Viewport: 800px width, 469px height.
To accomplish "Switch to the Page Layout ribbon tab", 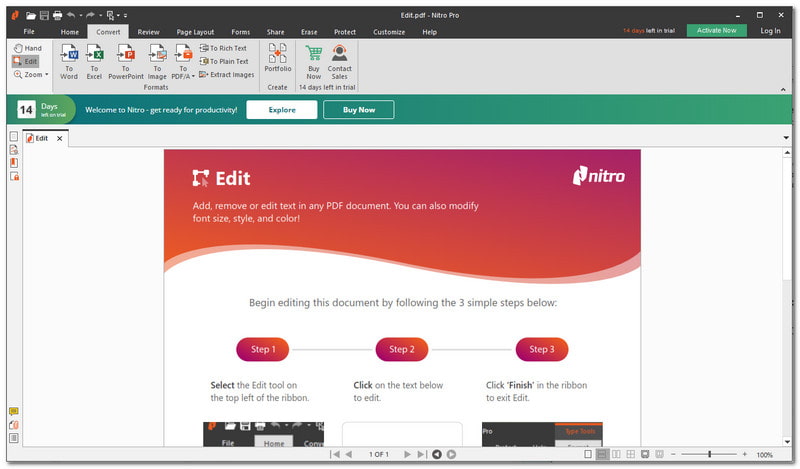I will coord(197,32).
